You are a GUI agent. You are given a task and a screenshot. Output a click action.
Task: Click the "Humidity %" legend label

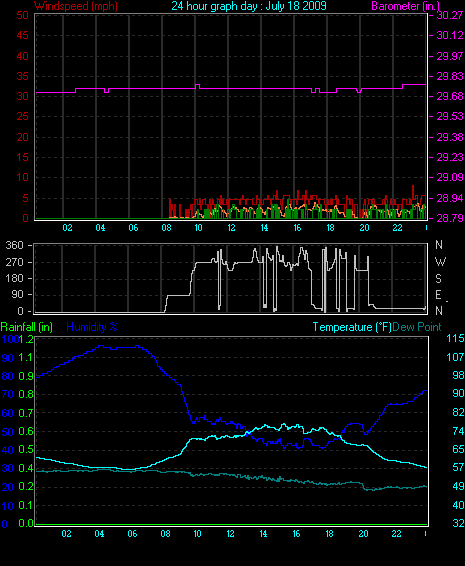(92, 327)
